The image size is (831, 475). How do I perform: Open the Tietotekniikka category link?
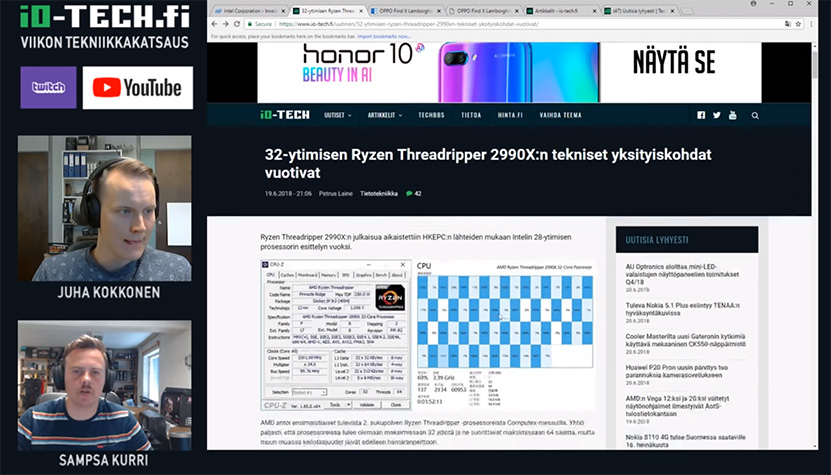pos(379,193)
